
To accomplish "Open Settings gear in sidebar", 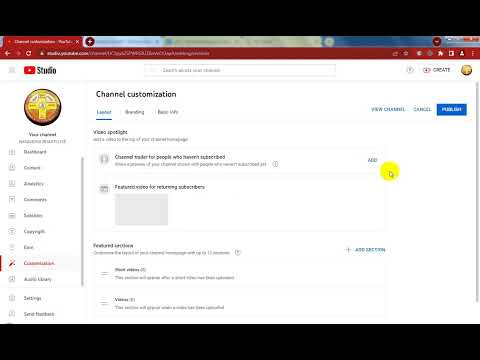I will pyautogui.click(x=12, y=298).
